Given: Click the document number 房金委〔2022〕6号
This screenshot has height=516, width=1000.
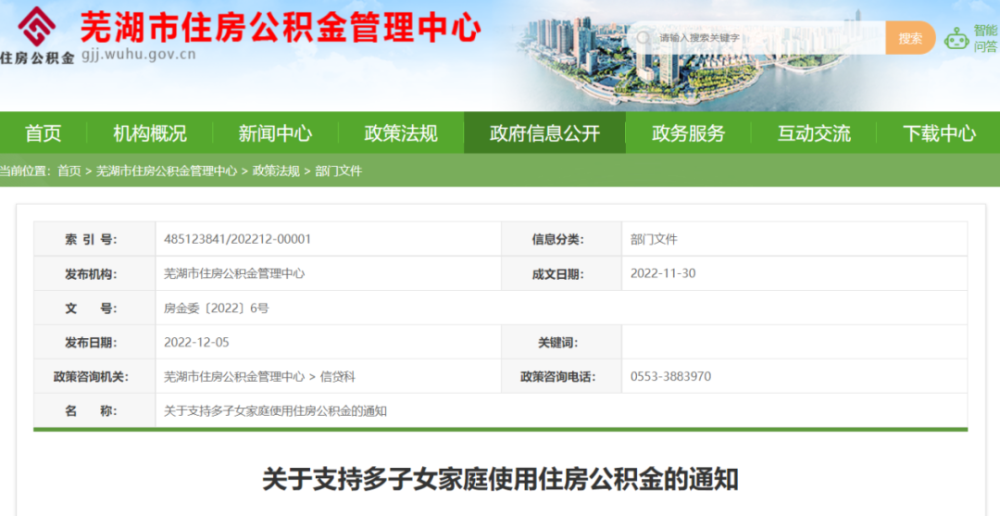Looking at the screenshot, I should [x=216, y=308].
